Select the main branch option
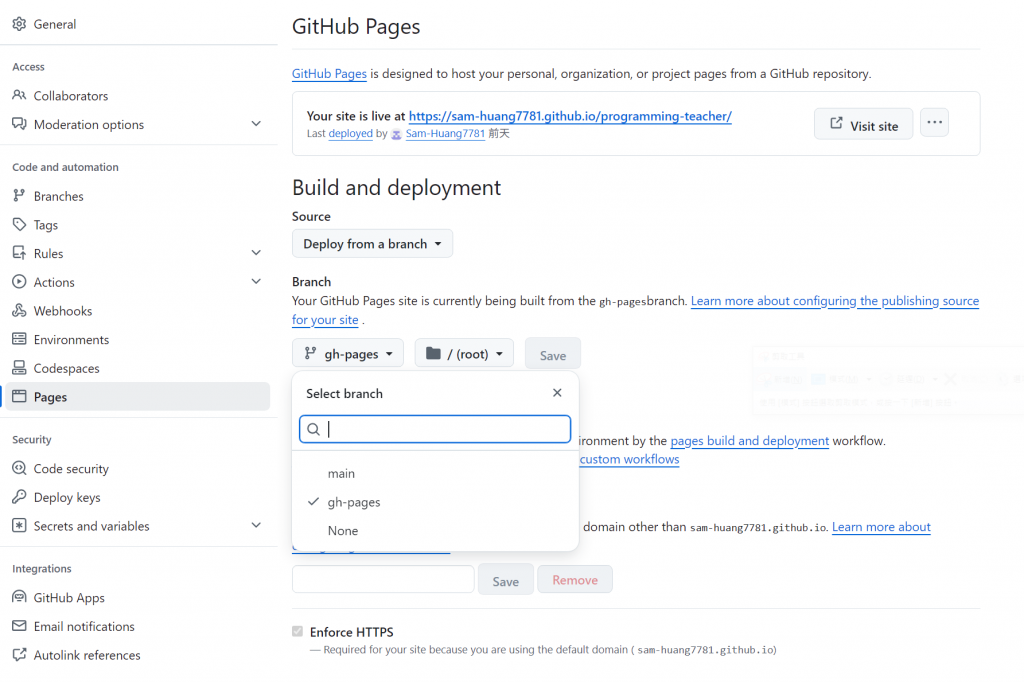1024x682 pixels. [435, 473]
